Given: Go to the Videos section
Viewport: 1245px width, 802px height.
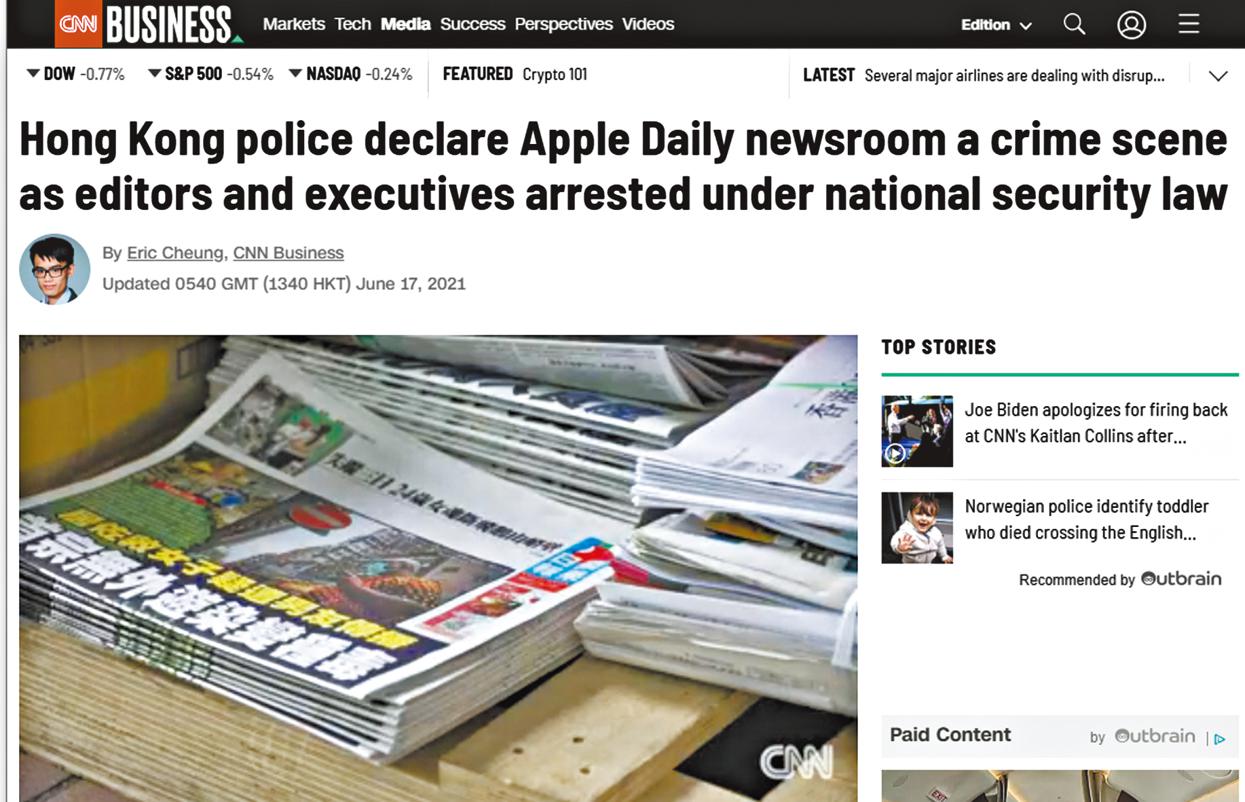Looking at the screenshot, I should (x=648, y=24).
